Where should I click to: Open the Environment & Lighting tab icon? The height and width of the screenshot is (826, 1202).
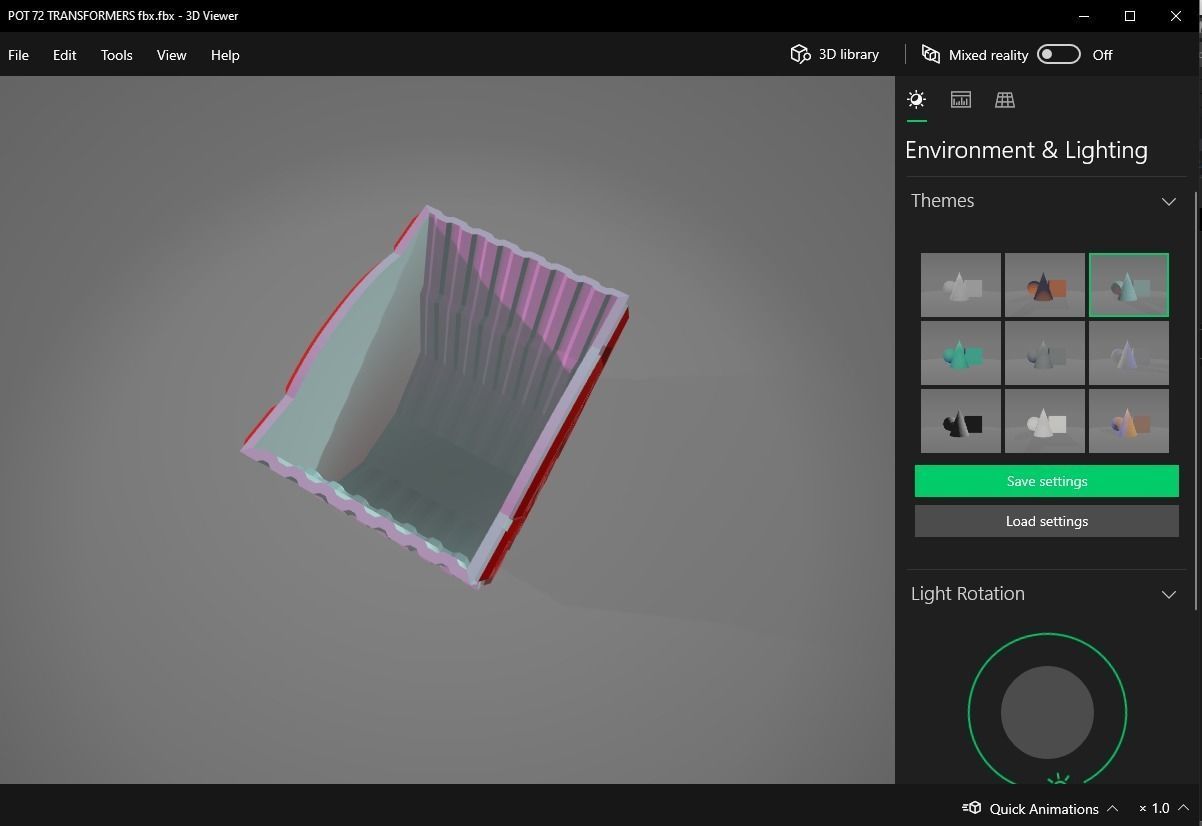point(916,99)
